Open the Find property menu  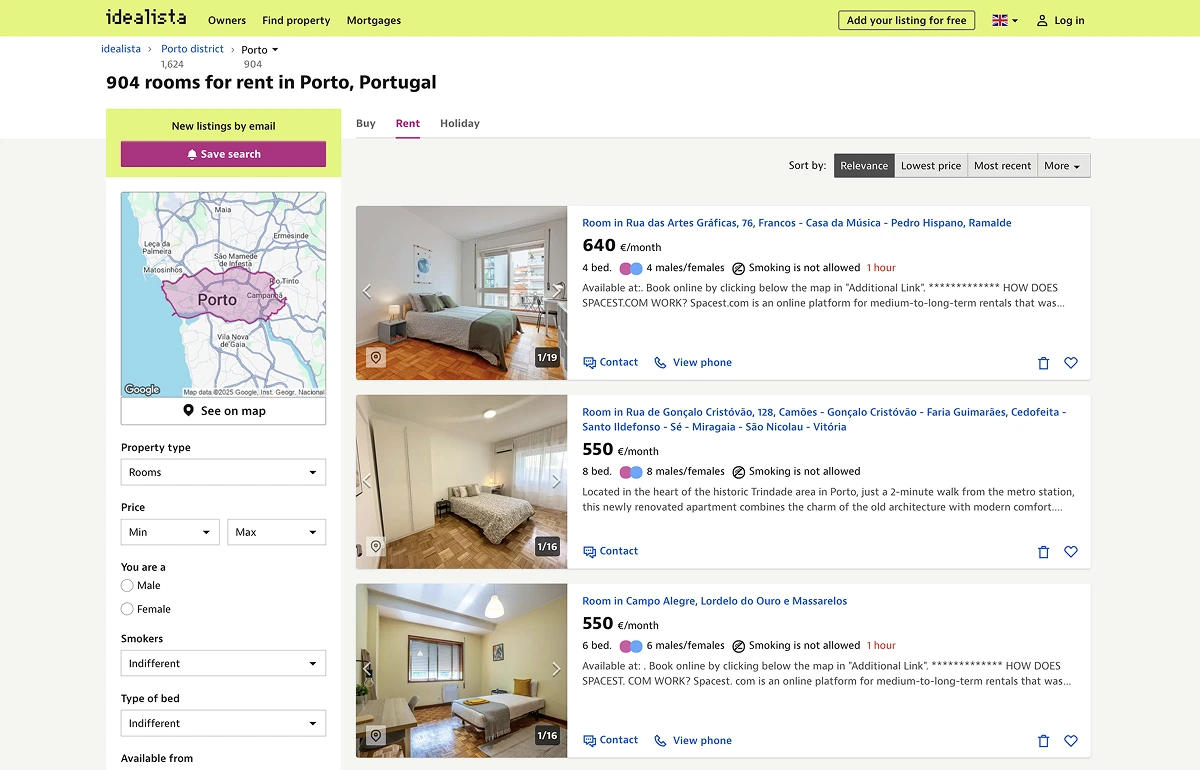click(x=296, y=20)
